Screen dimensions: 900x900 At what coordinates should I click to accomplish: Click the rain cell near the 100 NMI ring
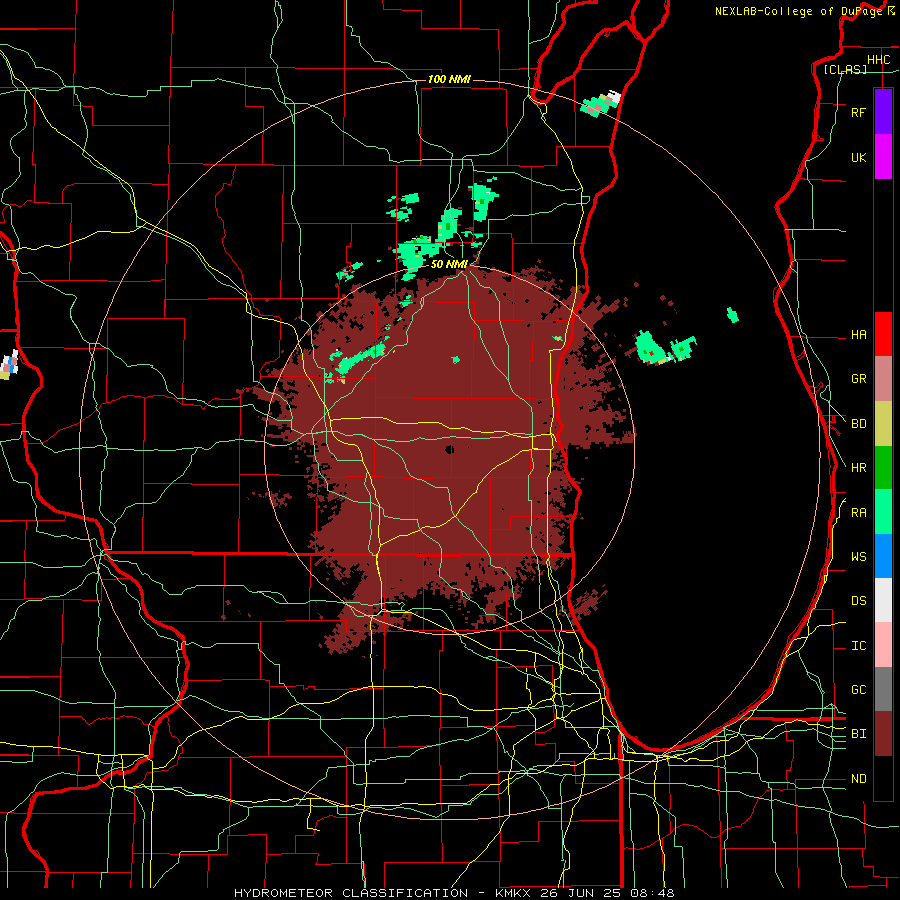coord(600,104)
